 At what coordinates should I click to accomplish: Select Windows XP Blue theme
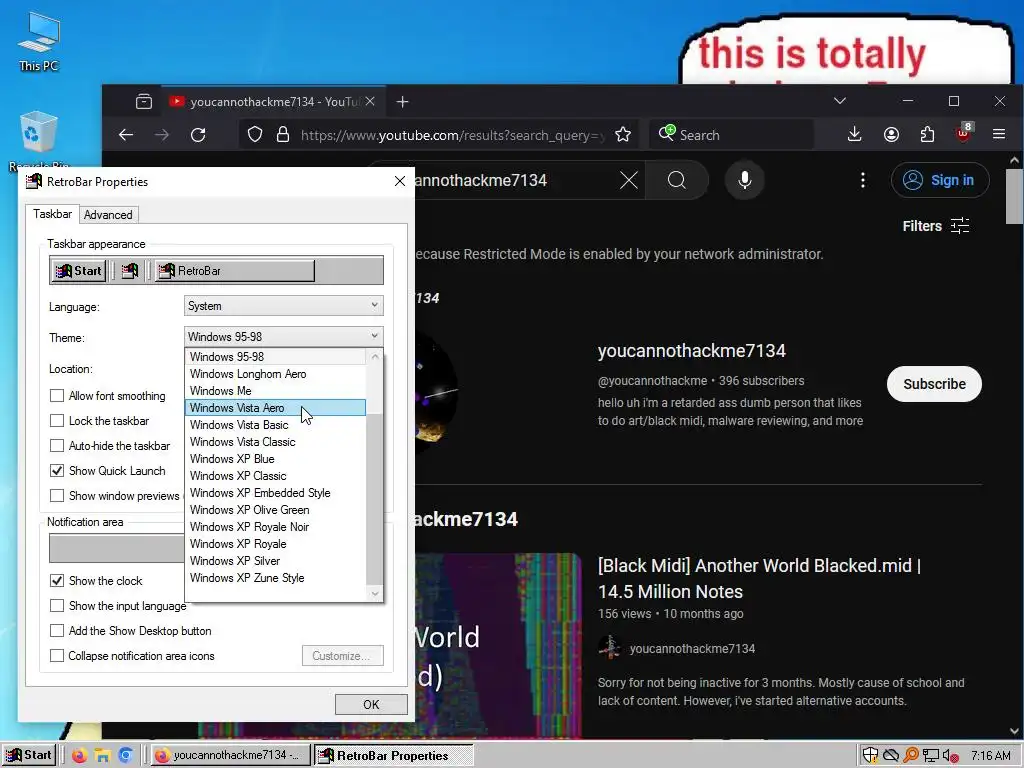point(276,458)
